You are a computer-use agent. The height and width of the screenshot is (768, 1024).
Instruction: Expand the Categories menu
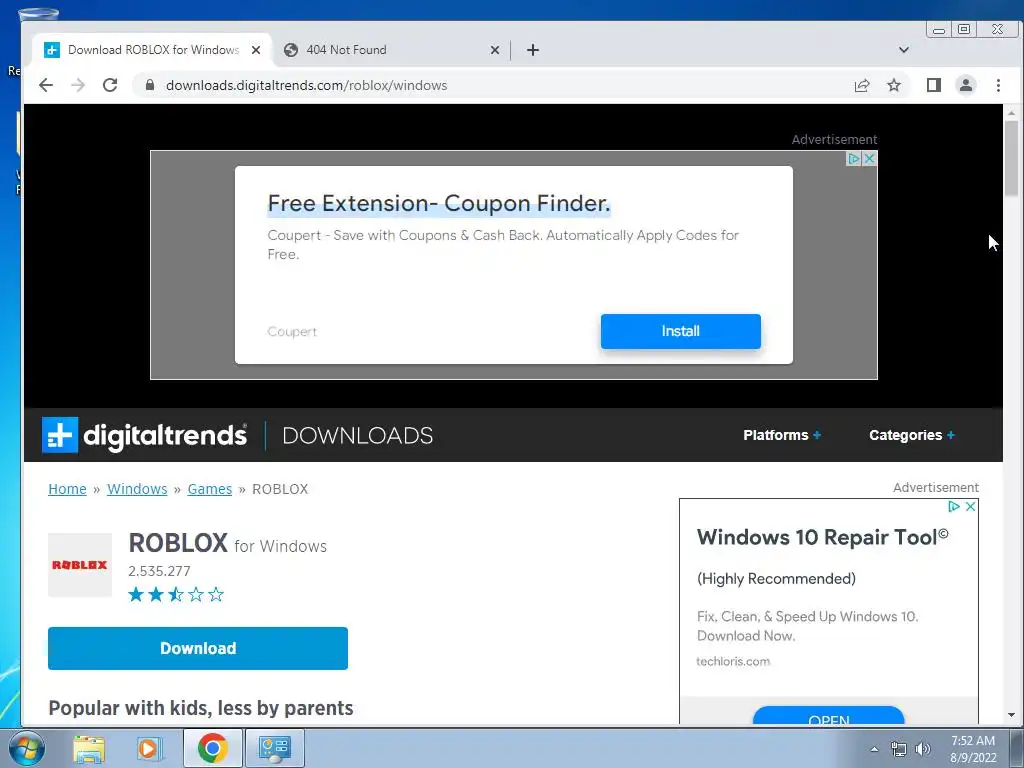912,435
